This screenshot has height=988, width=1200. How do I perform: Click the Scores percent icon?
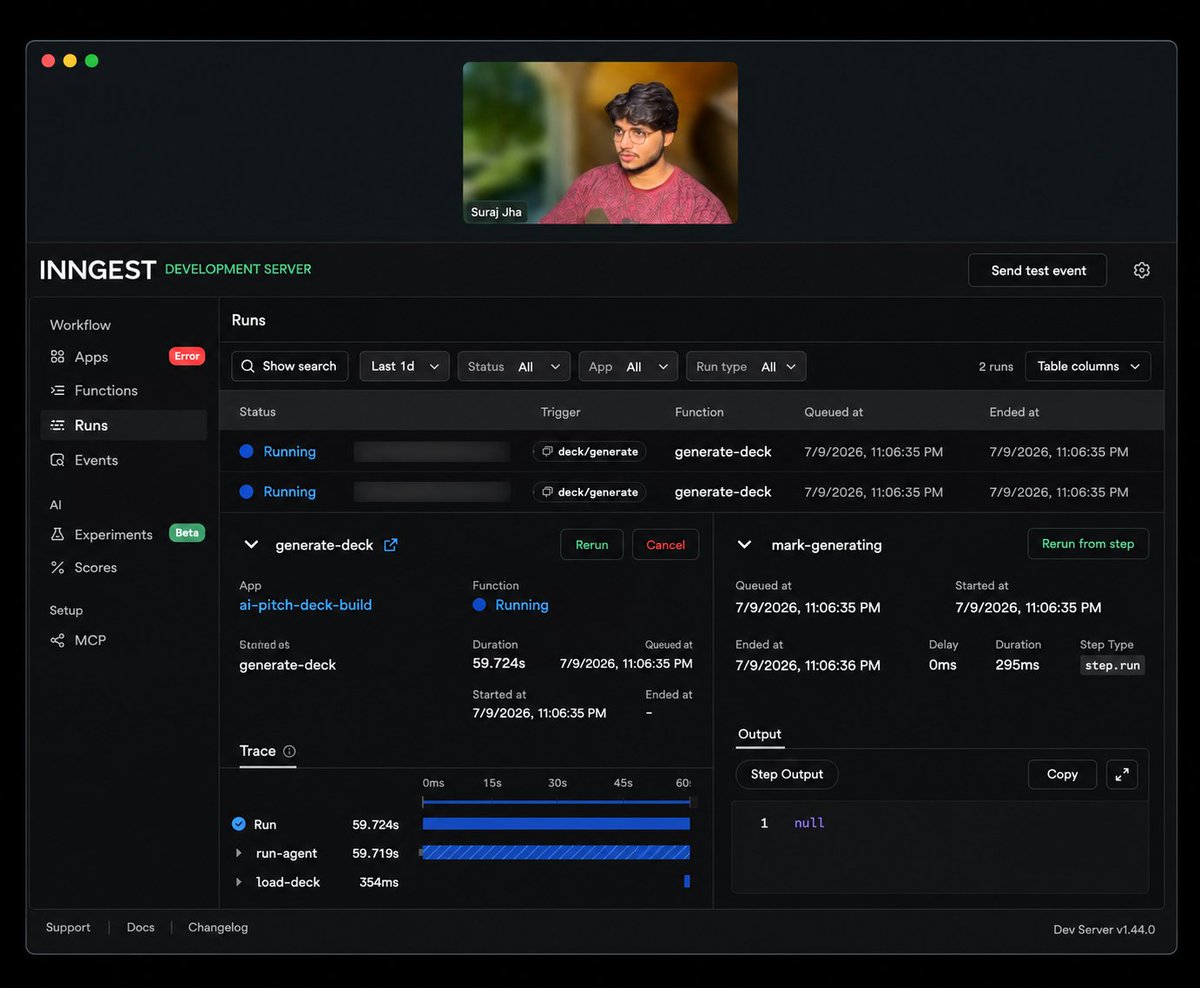click(57, 567)
